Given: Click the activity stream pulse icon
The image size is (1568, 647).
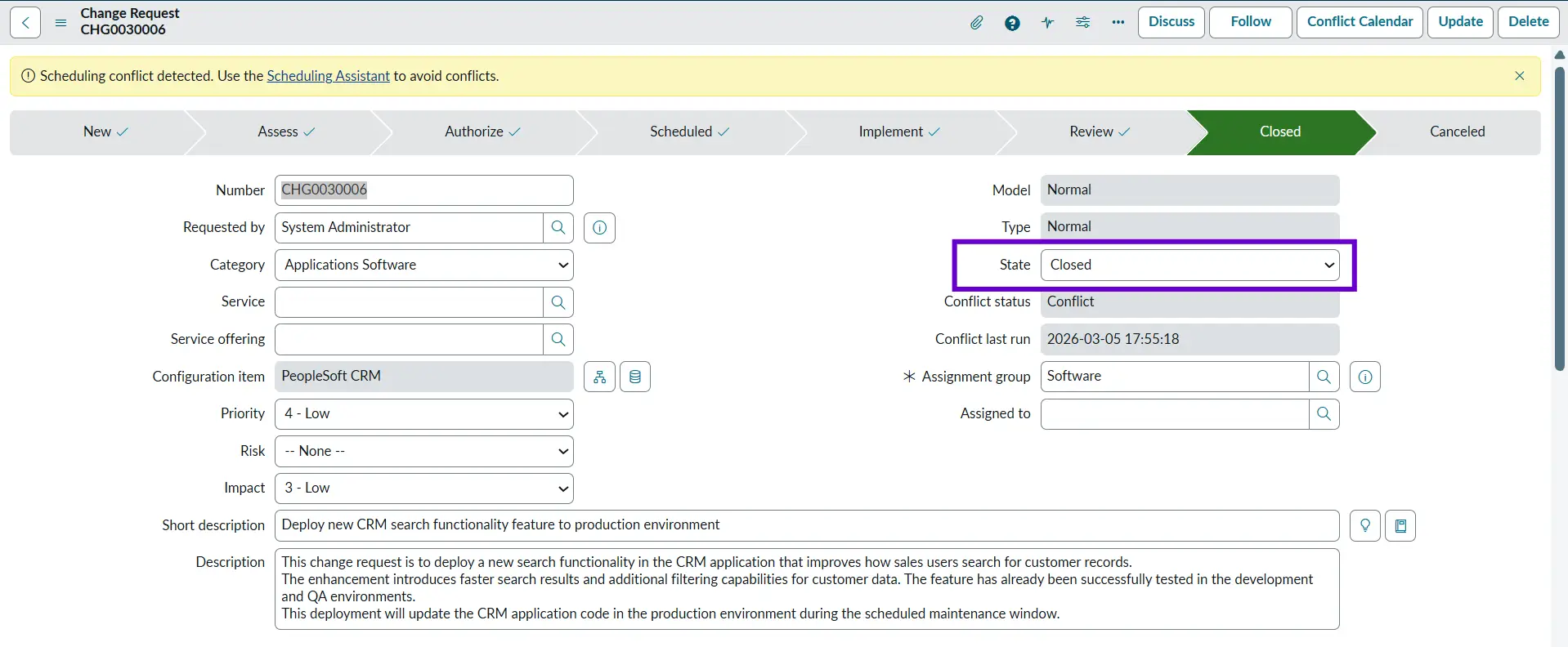Looking at the screenshot, I should 1047,22.
